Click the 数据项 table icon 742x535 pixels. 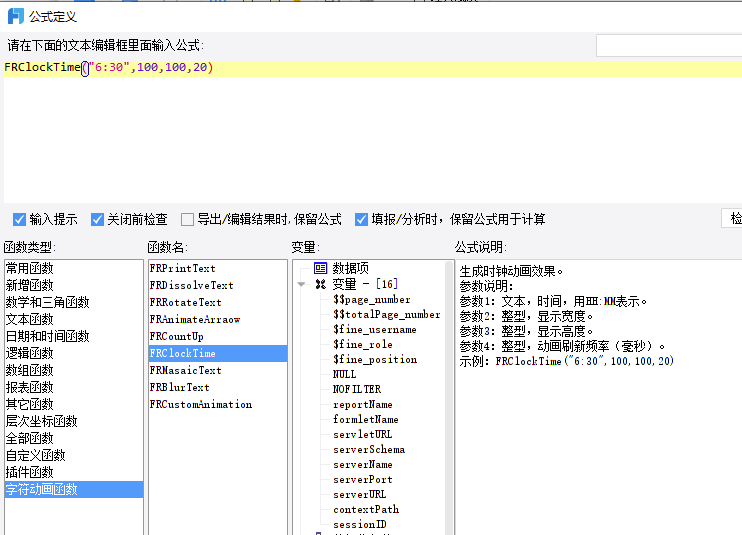tap(320, 268)
